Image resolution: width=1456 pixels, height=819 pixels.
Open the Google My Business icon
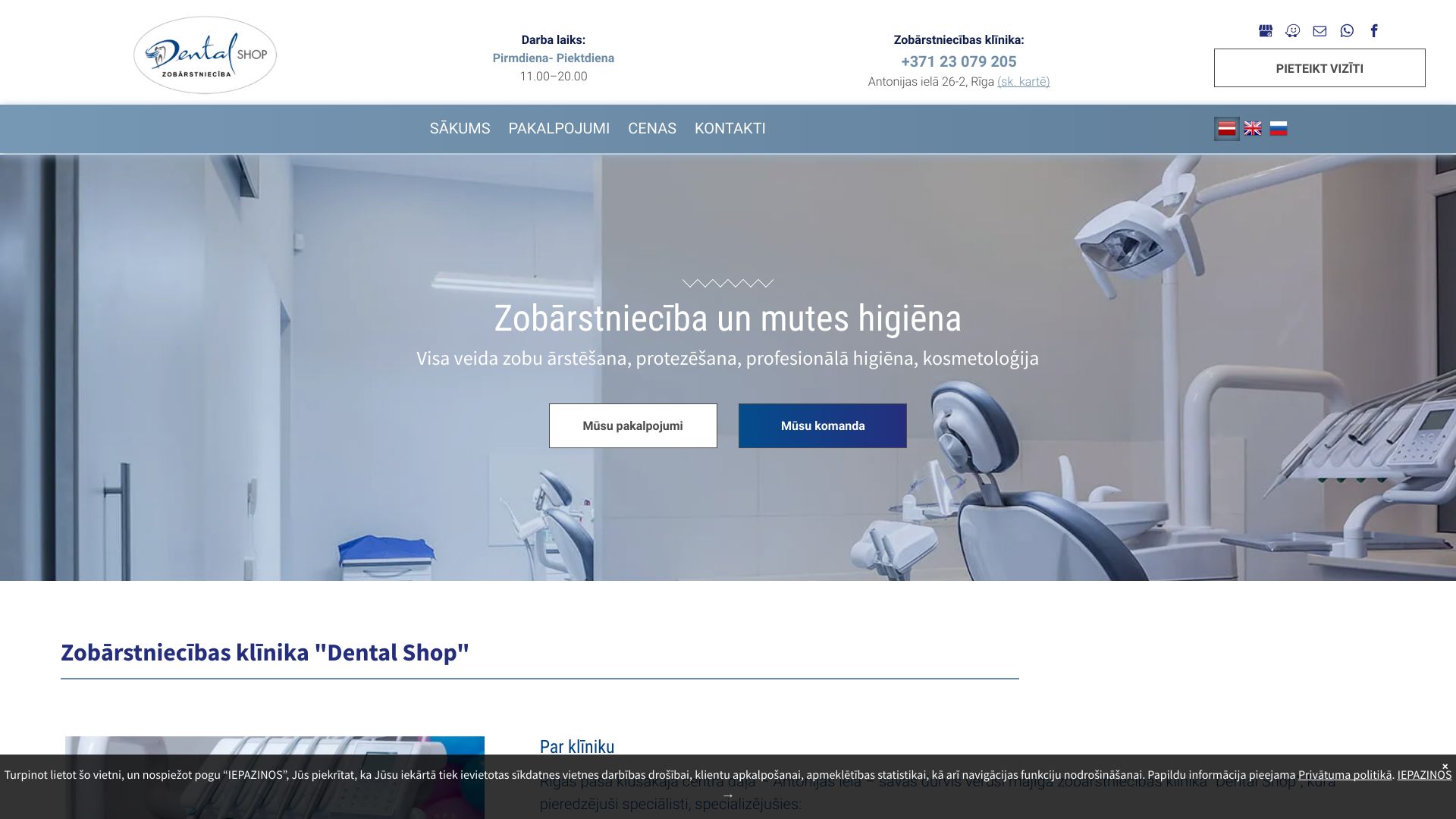point(1266,30)
